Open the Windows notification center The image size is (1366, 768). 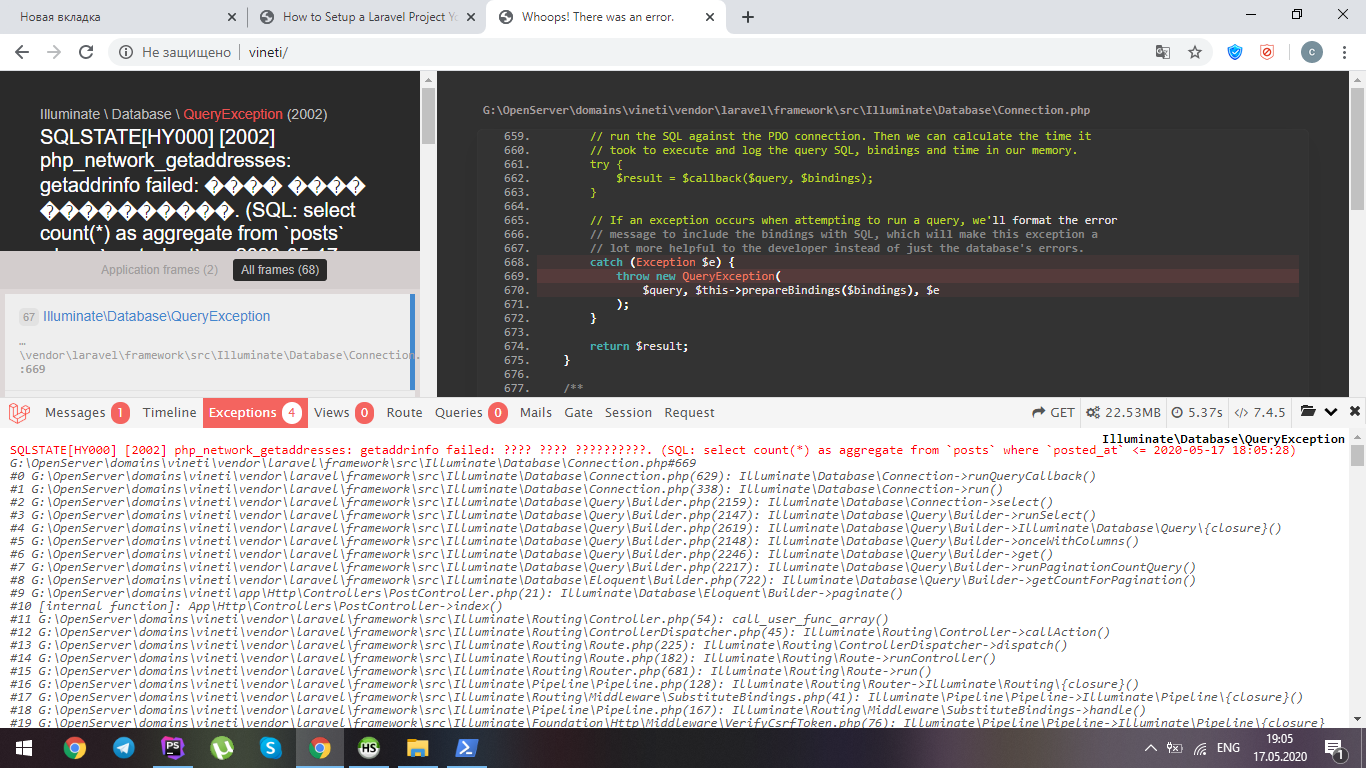1334,747
